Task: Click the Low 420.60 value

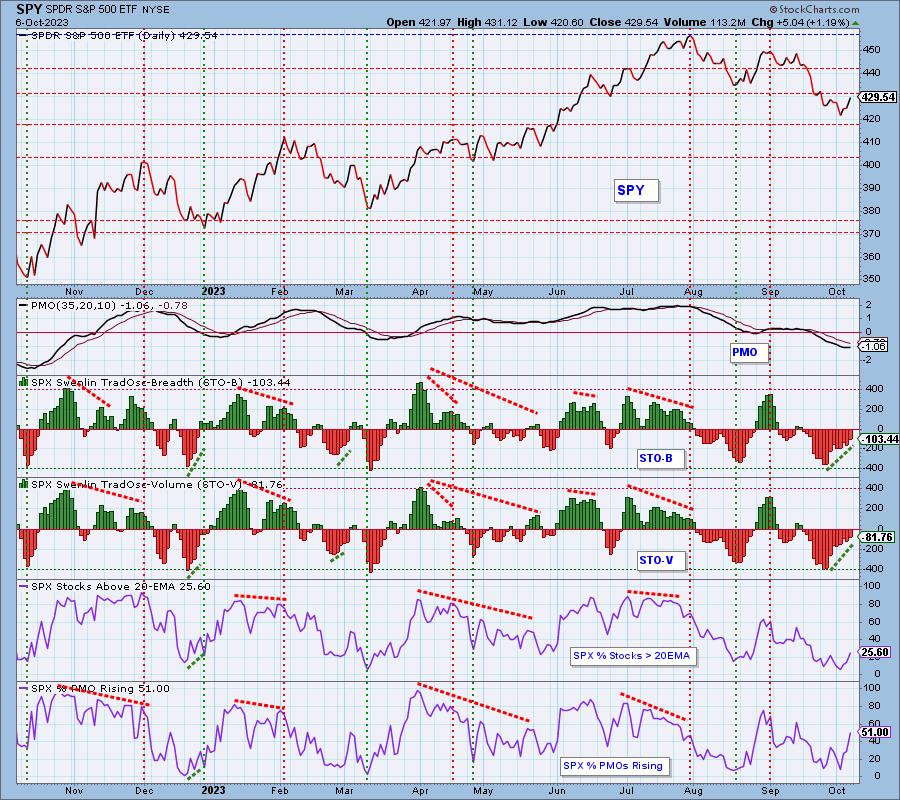Action: pyautogui.click(x=553, y=22)
